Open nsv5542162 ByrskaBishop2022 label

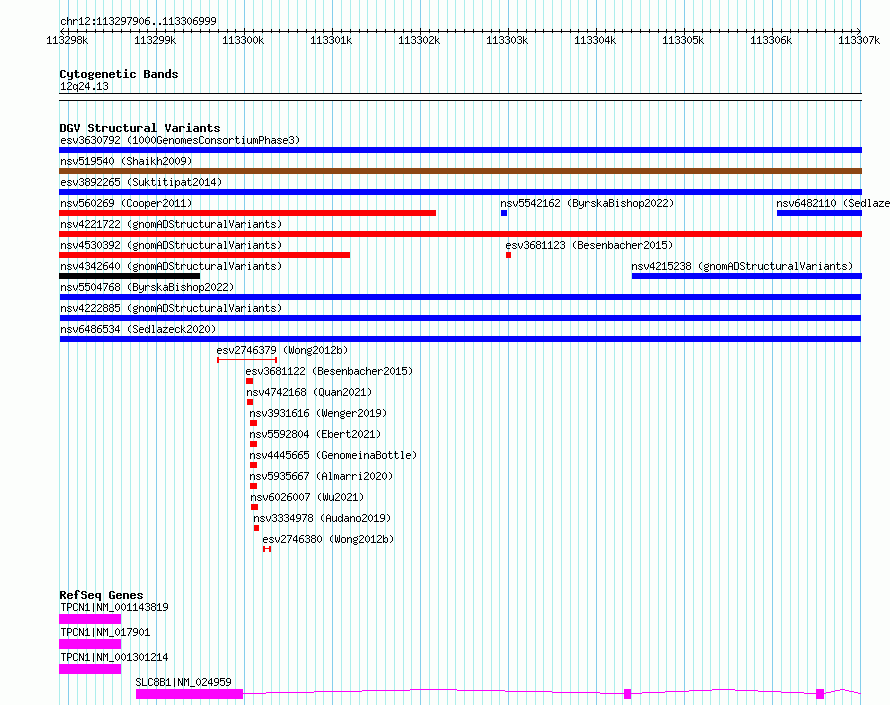click(x=587, y=203)
